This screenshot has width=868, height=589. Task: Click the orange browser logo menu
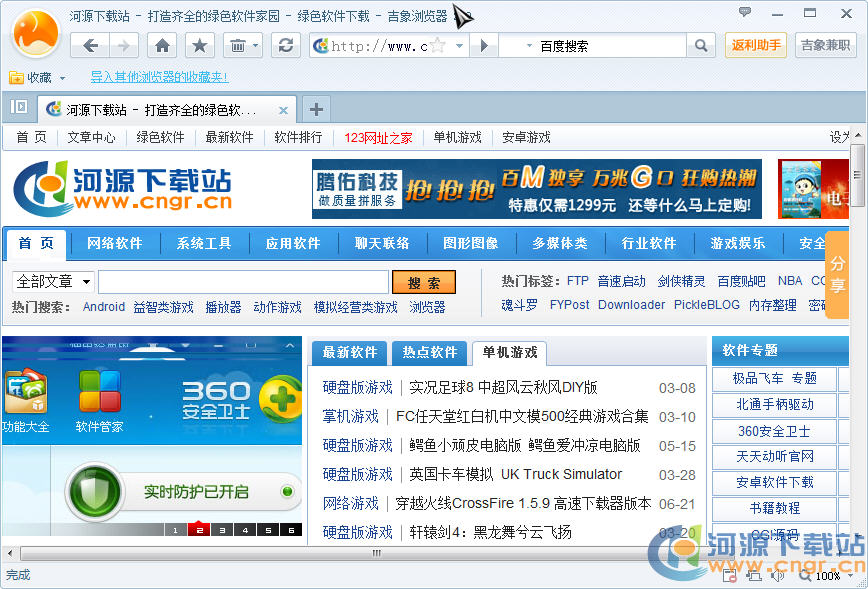coord(36,35)
